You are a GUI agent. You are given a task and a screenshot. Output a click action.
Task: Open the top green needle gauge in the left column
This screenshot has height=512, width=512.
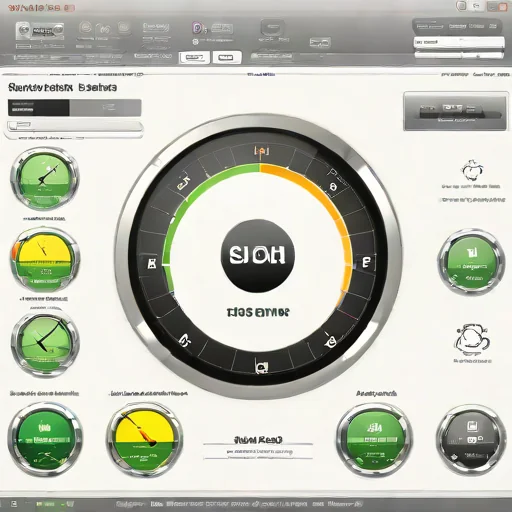click(x=45, y=179)
